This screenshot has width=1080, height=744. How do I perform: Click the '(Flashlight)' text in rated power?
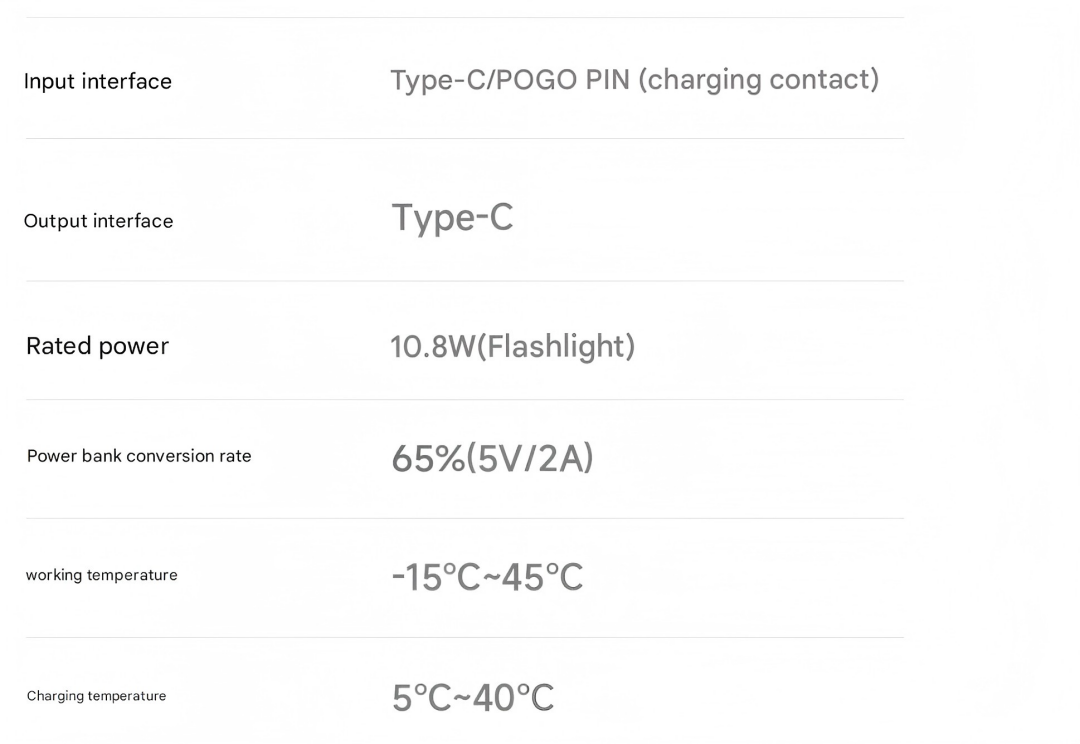coord(556,347)
